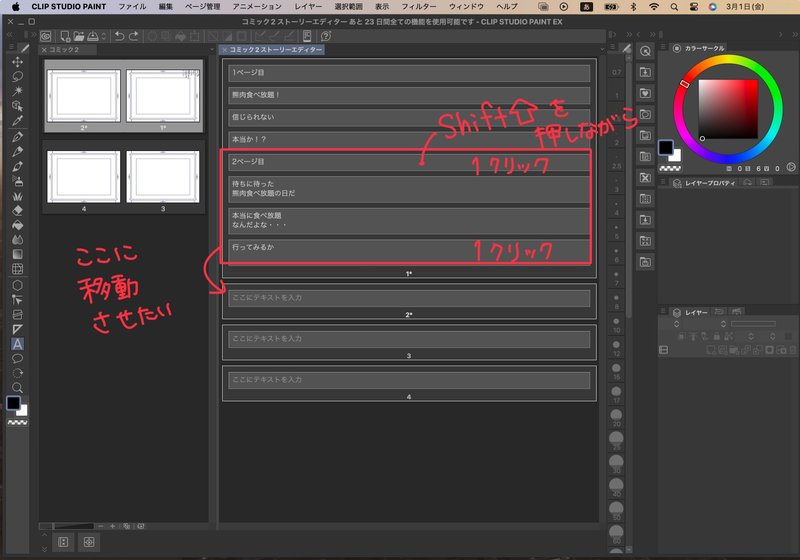Select brush size preset 10
The image size is (800, 560).
616,325
